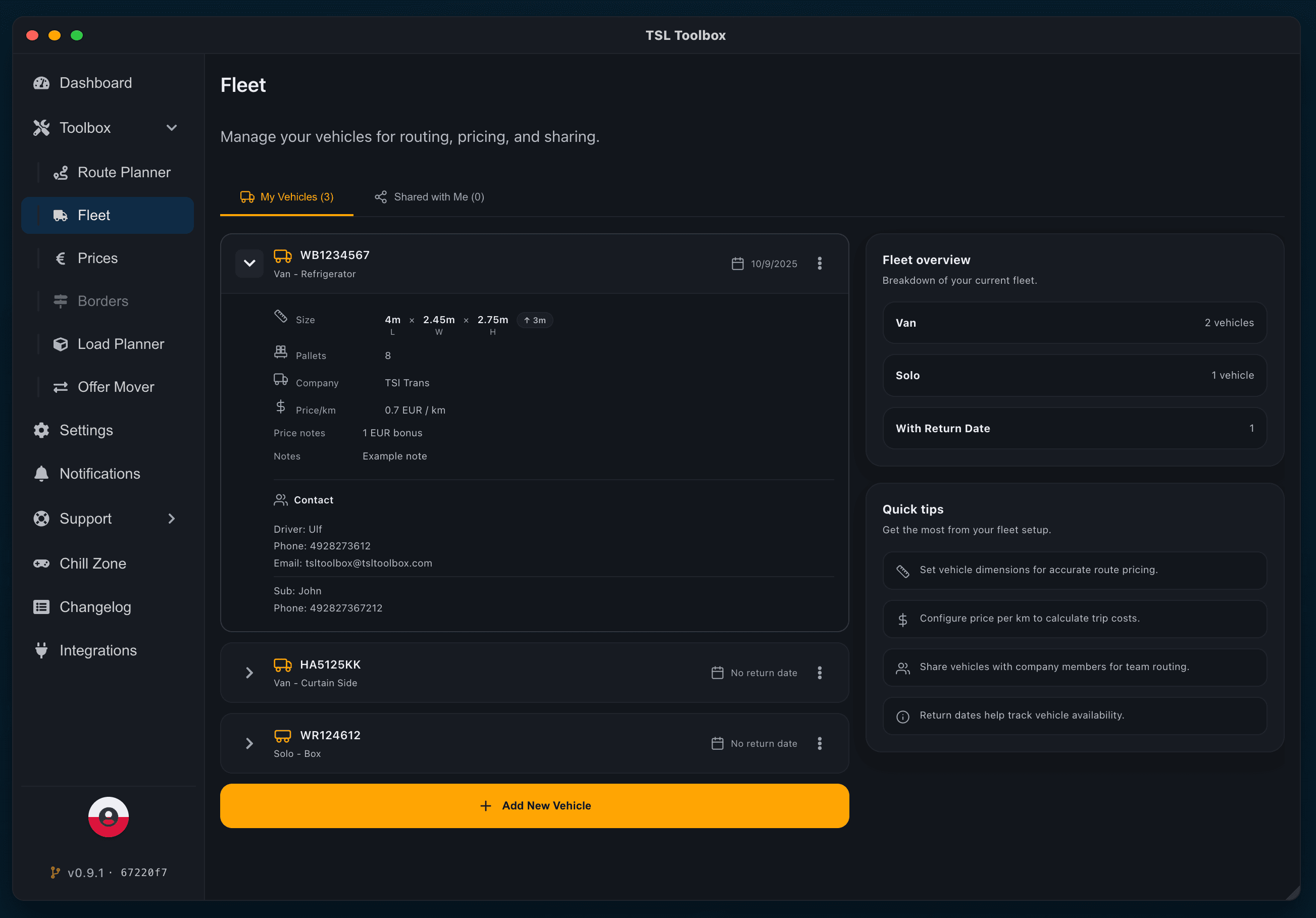
Task: Click the Support lifebuoy icon
Action: click(x=41, y=519)
